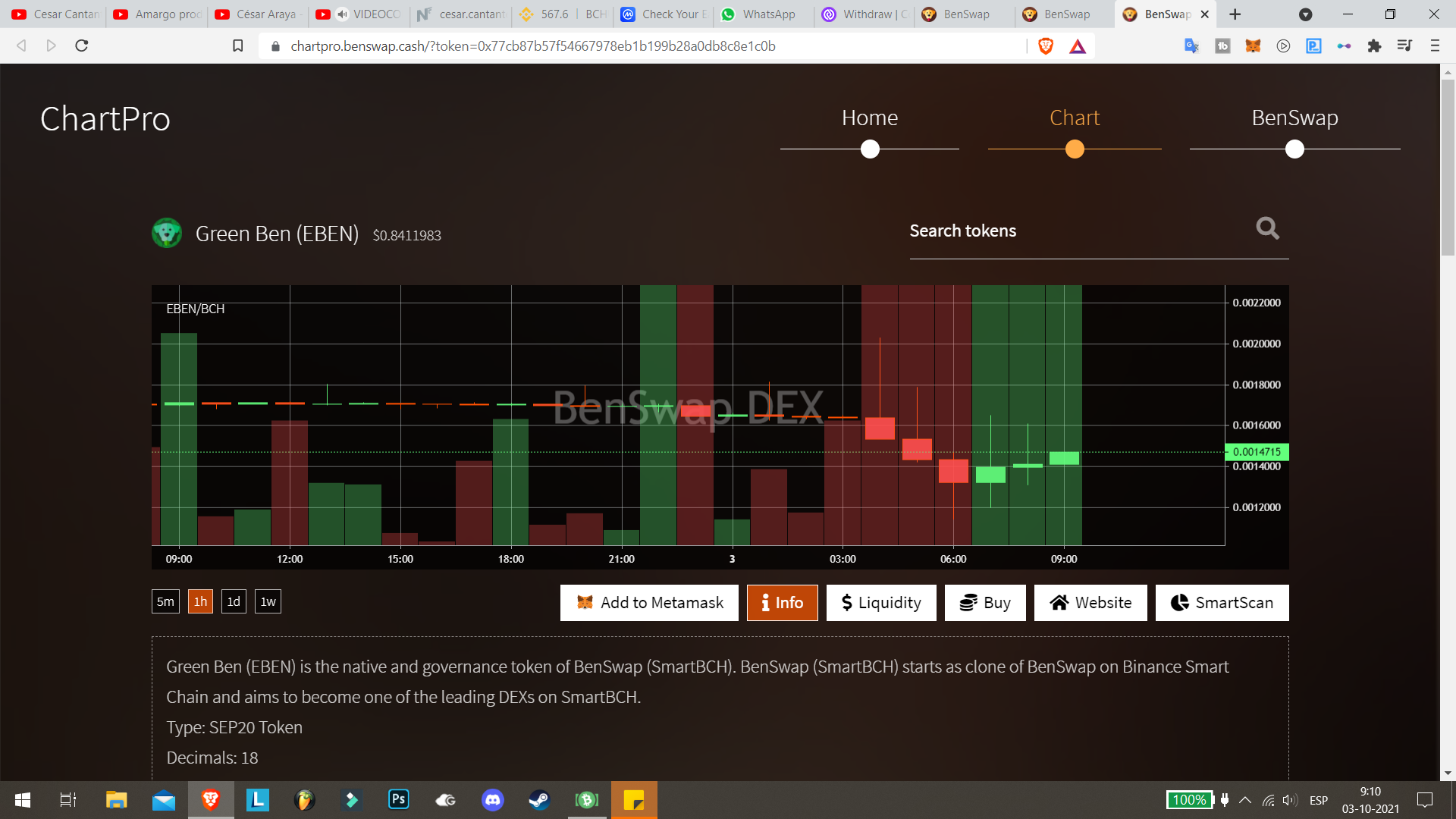The height and width of the screenshot is (819, 1456).
Task: Select the 1h chart interval
Action: coord(200,601)
